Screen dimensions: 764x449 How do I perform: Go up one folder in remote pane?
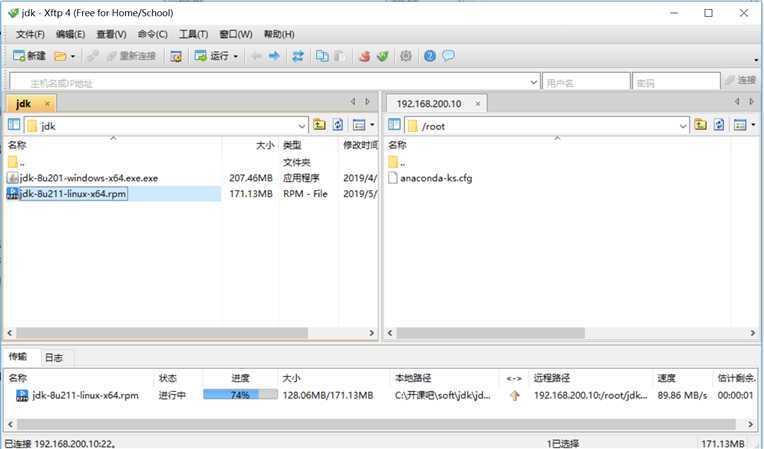click(x=701, y=125)
